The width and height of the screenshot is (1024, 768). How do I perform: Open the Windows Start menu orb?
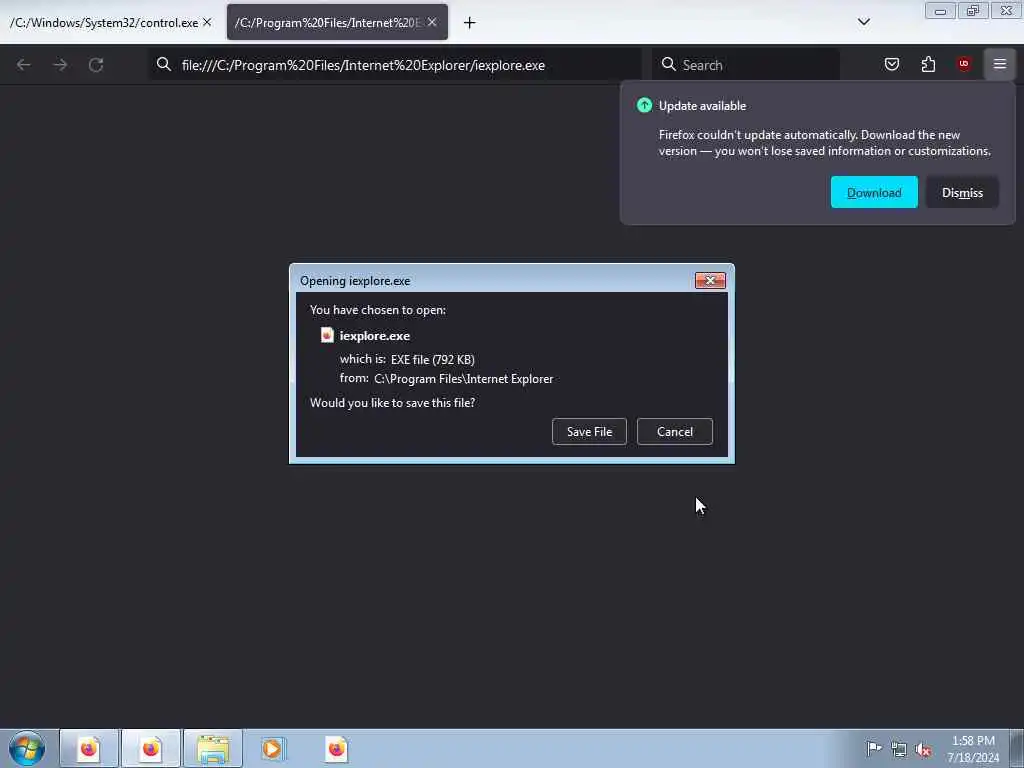point(27,748)
